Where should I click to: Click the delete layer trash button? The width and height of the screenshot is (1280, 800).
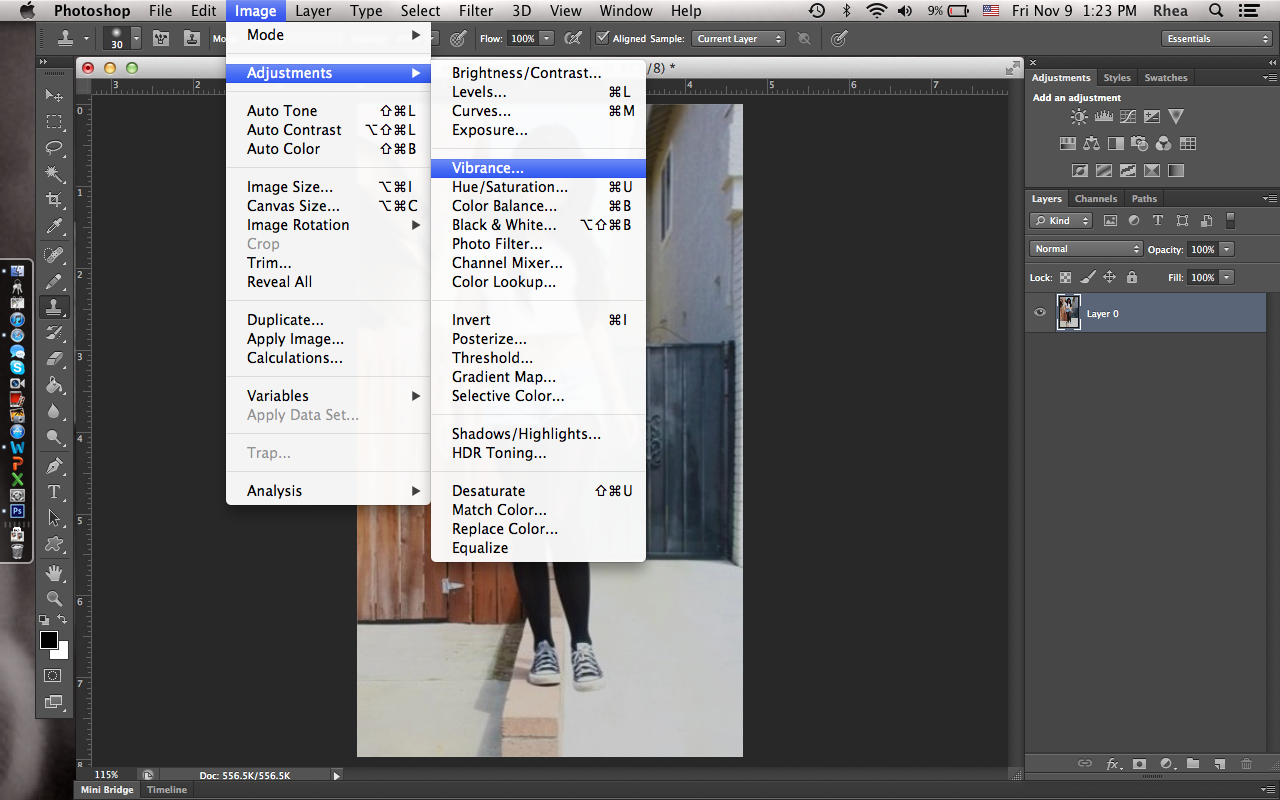1246,764
